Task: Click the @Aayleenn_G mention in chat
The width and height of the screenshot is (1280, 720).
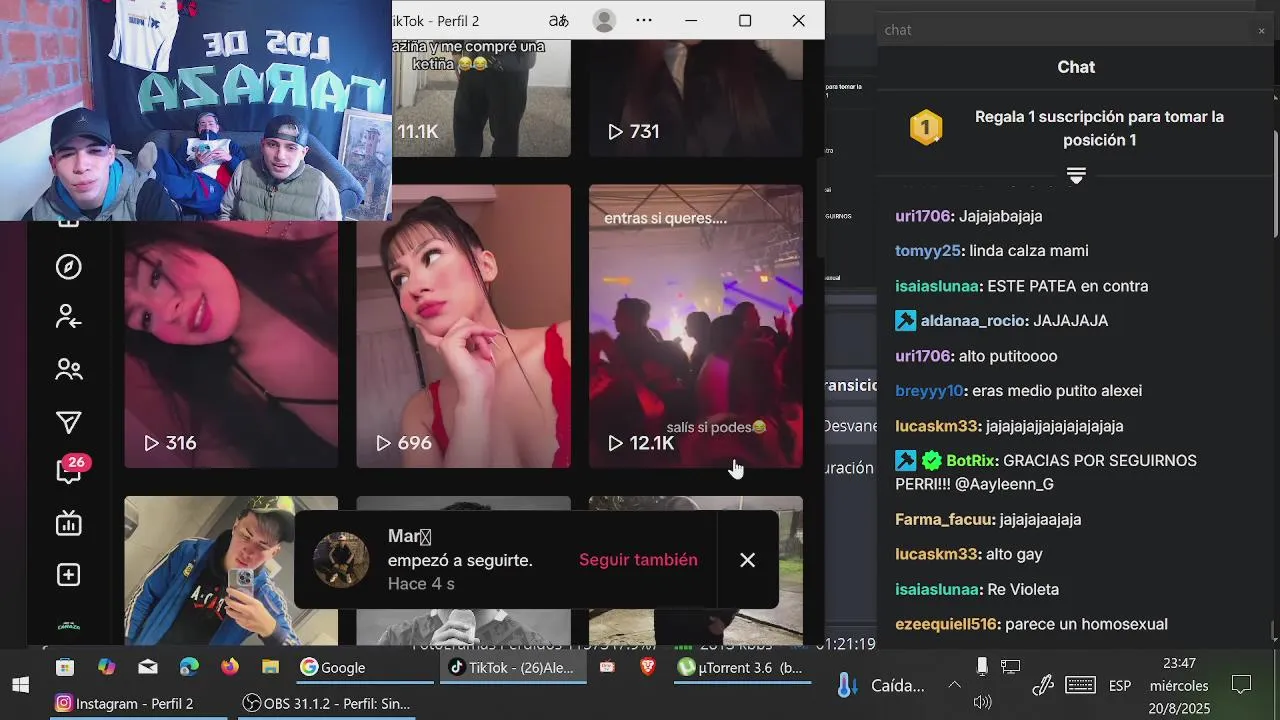Action: 1004,485
